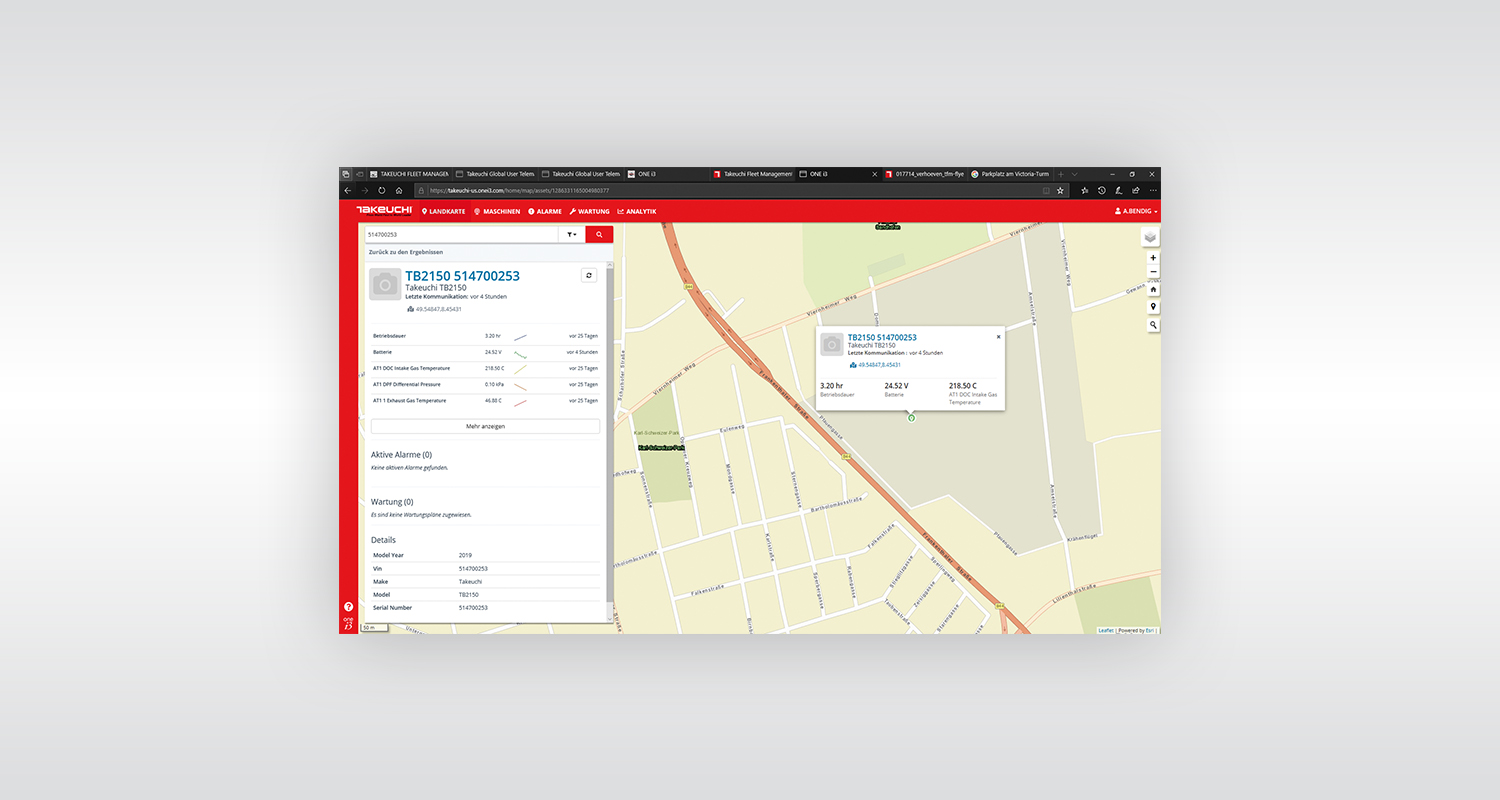Click the camera placeholder in asset panel
The image size is (1500, 800).
click(x=385, y=285)
